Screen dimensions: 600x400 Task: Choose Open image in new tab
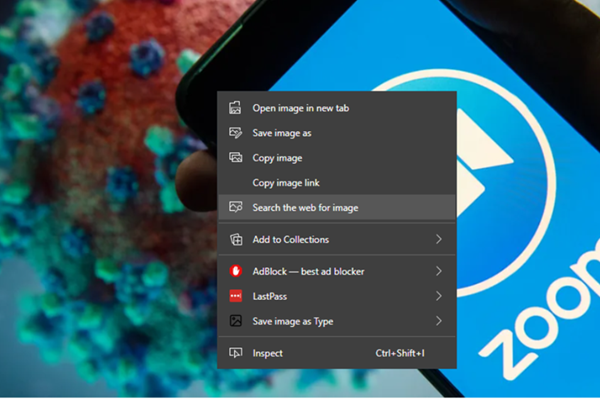pyautogui.click(x=337, y=108)
